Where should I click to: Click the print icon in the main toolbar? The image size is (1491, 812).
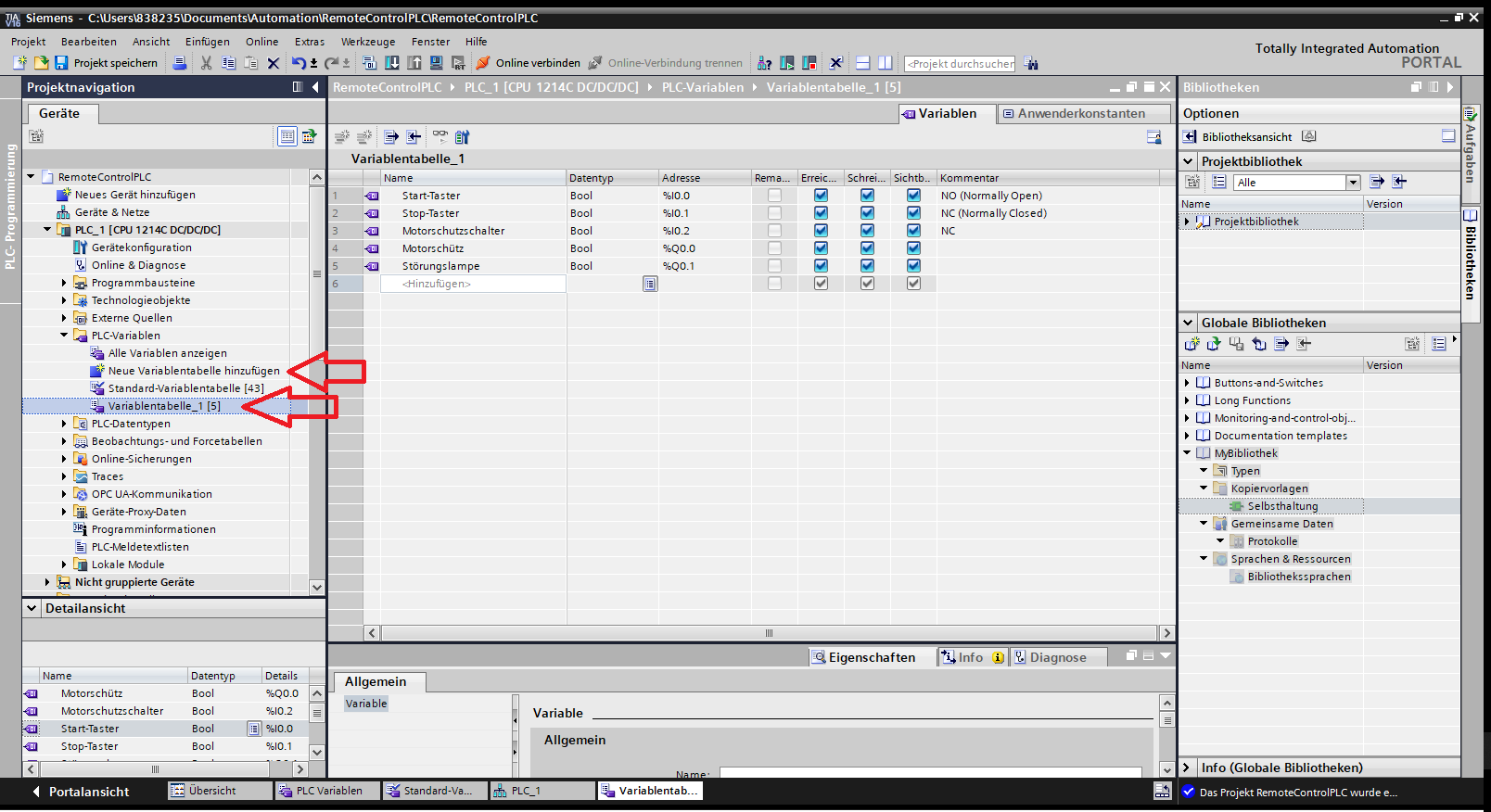[180, 63]
